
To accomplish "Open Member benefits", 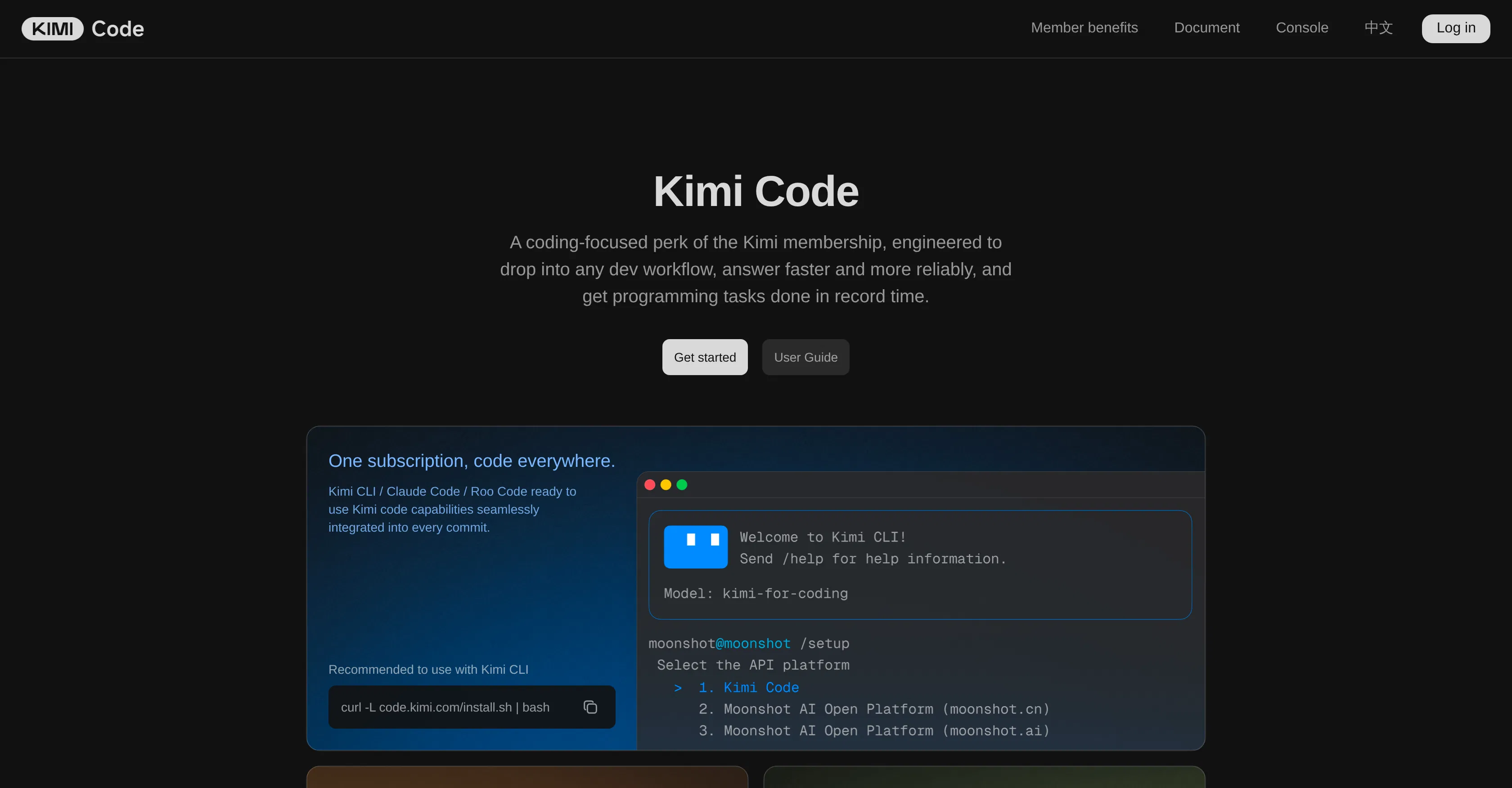I will [1084, 27].
